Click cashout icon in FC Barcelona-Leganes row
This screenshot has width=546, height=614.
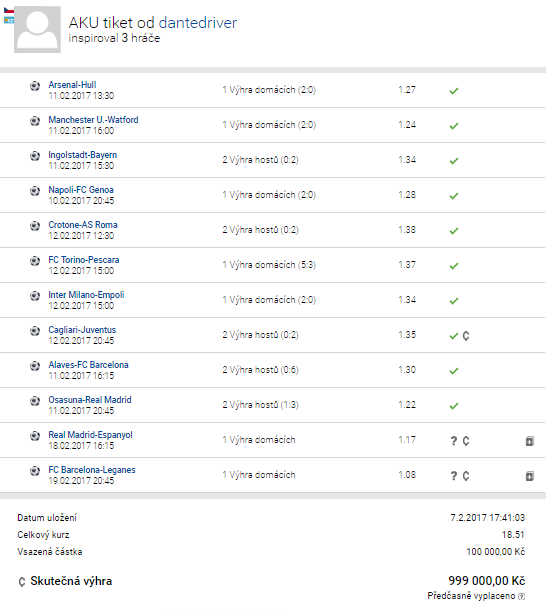pyautogui.click(x=466, y=476)
